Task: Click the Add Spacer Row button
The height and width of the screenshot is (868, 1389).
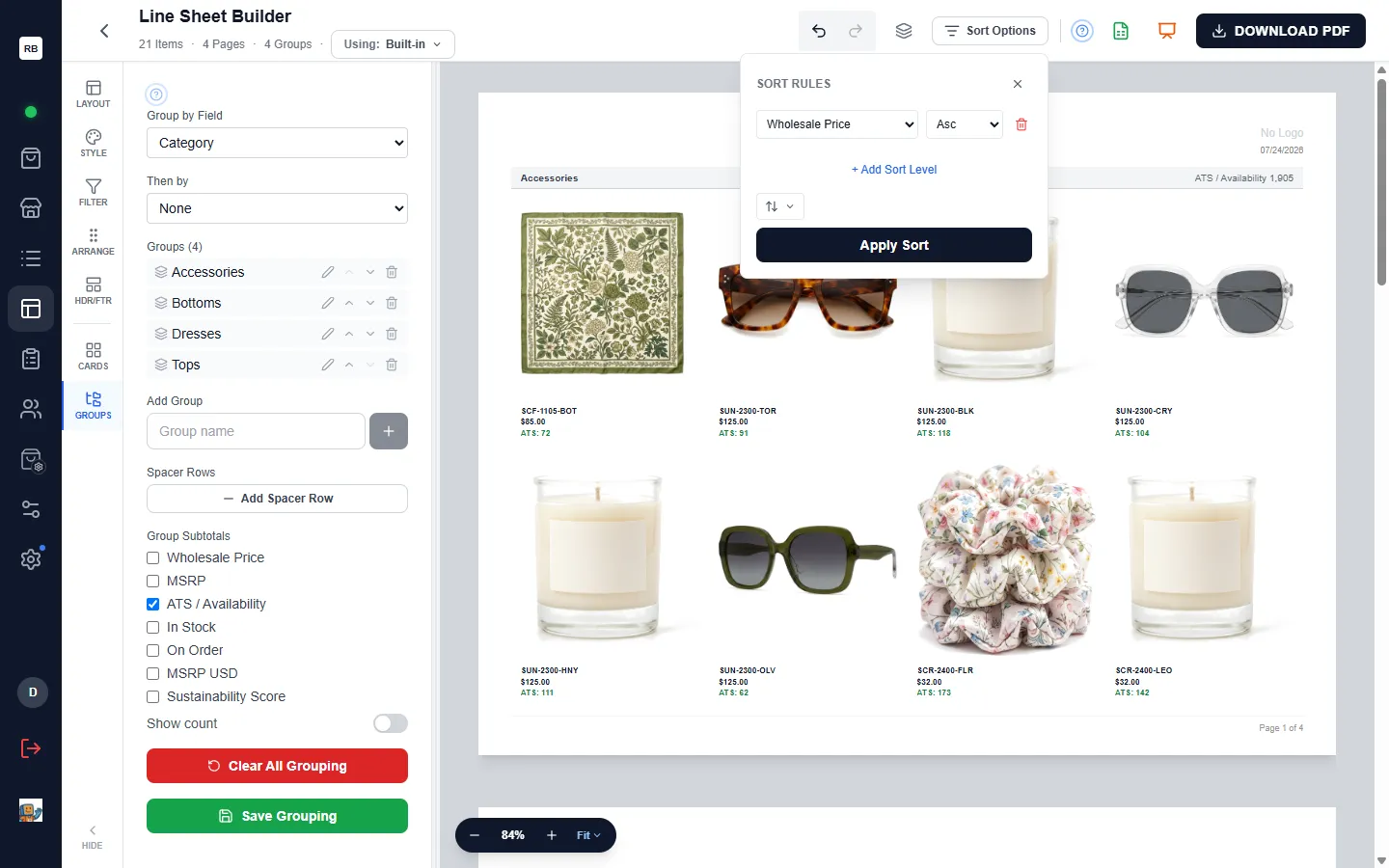Action: 277,499
